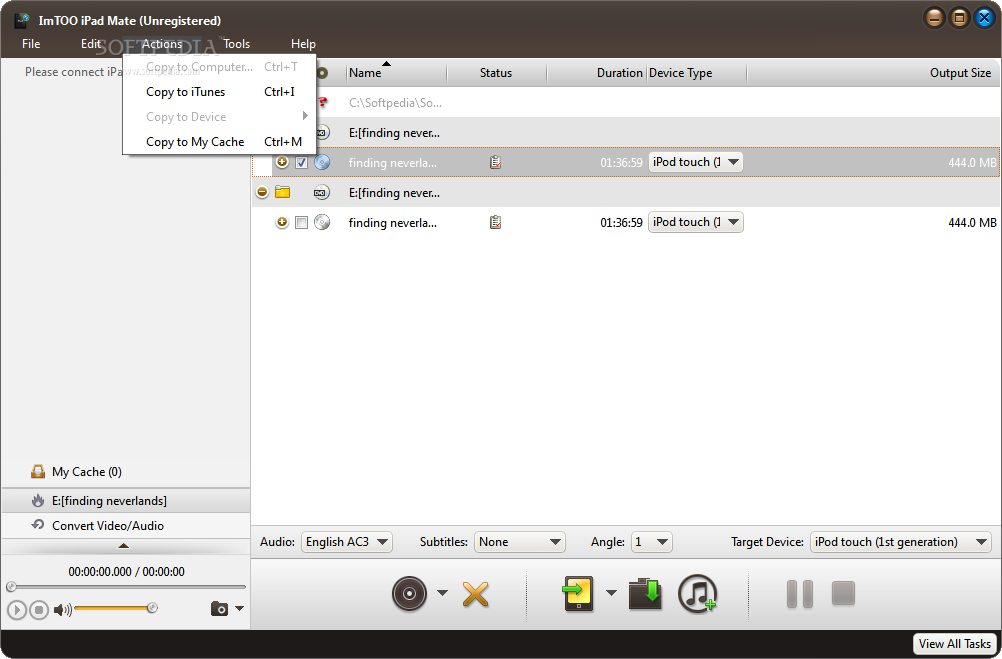Open the snapshot options dropdown arrow

click(240, 609)
